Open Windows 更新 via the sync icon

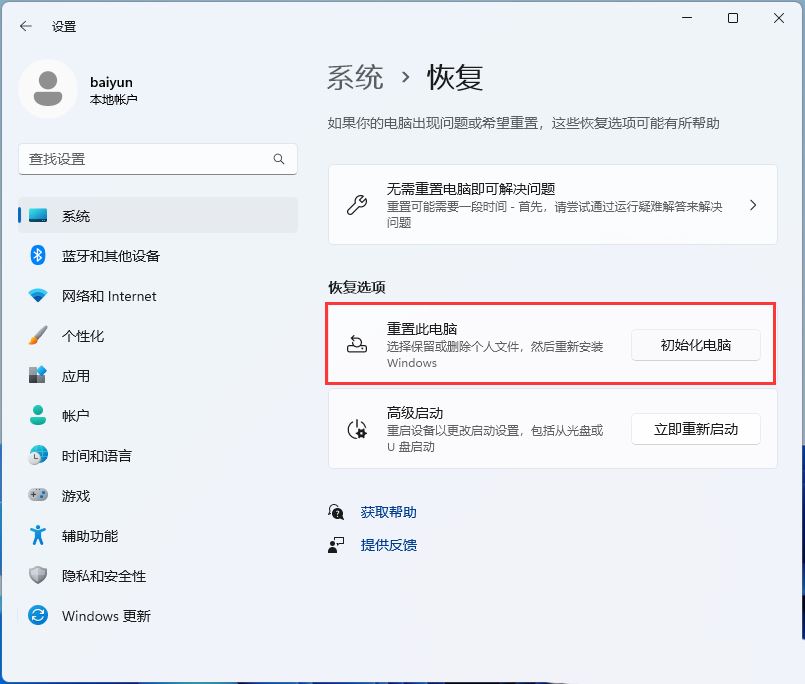[38, 615]
